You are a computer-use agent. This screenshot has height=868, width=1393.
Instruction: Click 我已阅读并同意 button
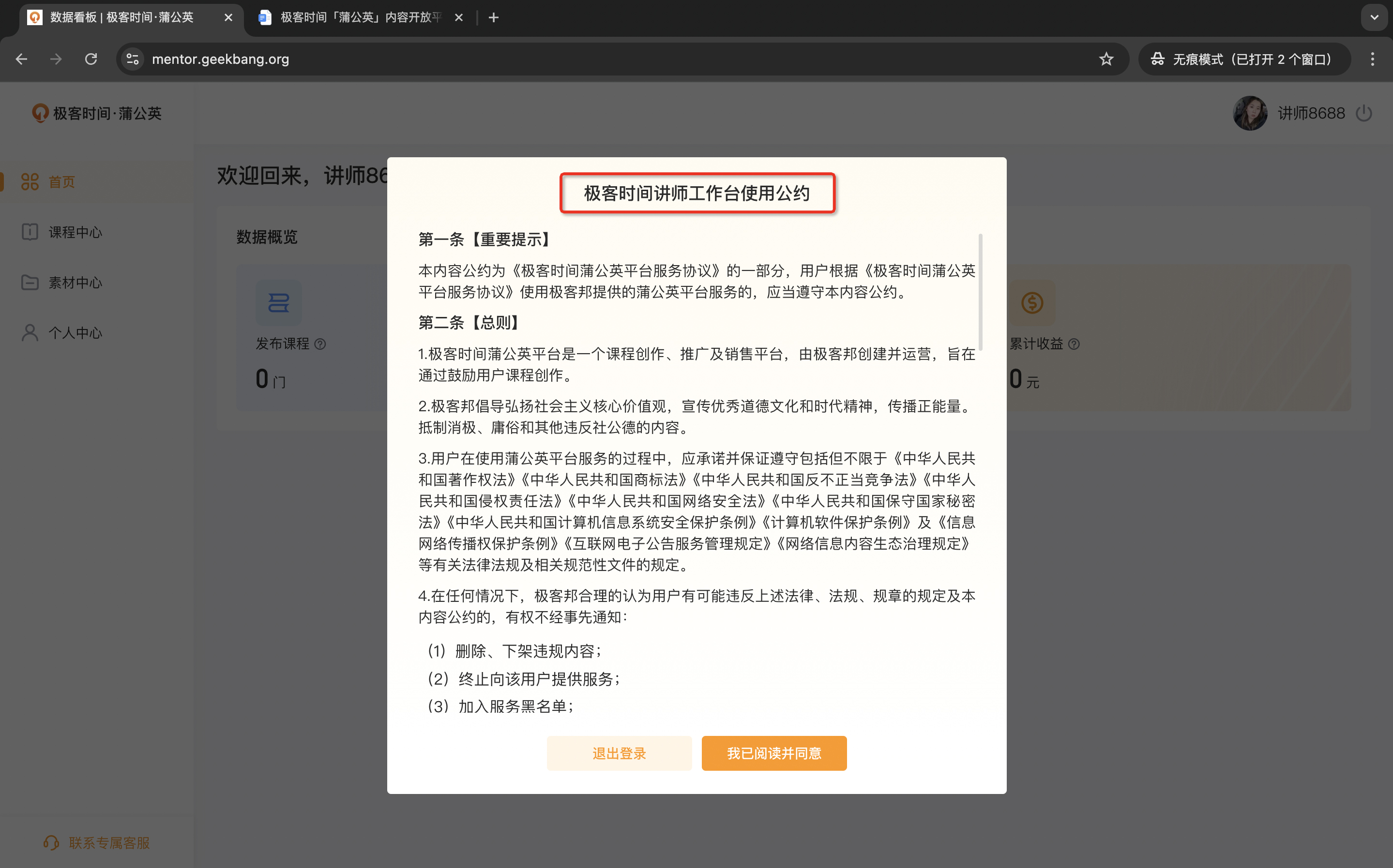pos(773,753)
